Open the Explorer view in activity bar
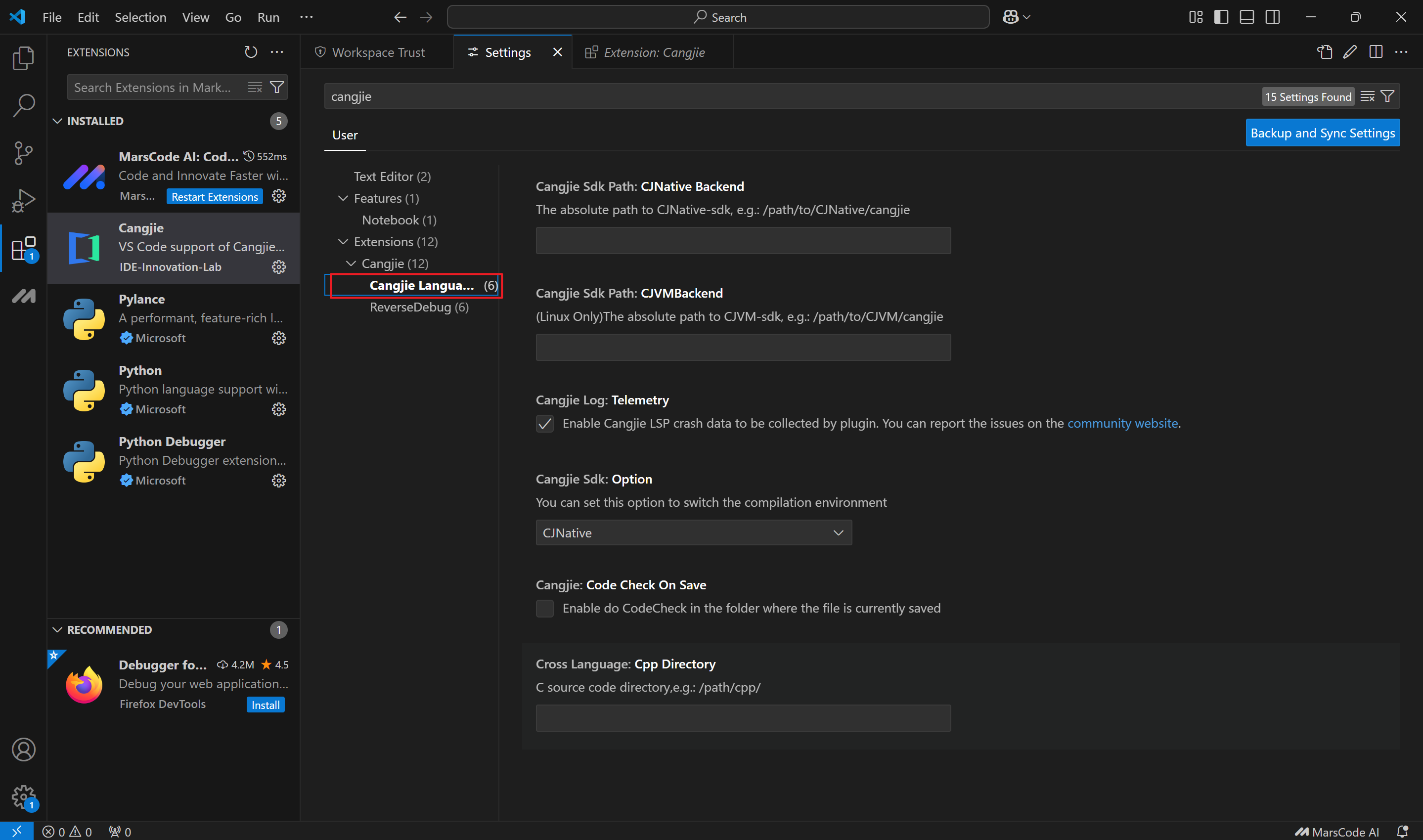Screen dimensions: 1423x840 coord(23,58)
